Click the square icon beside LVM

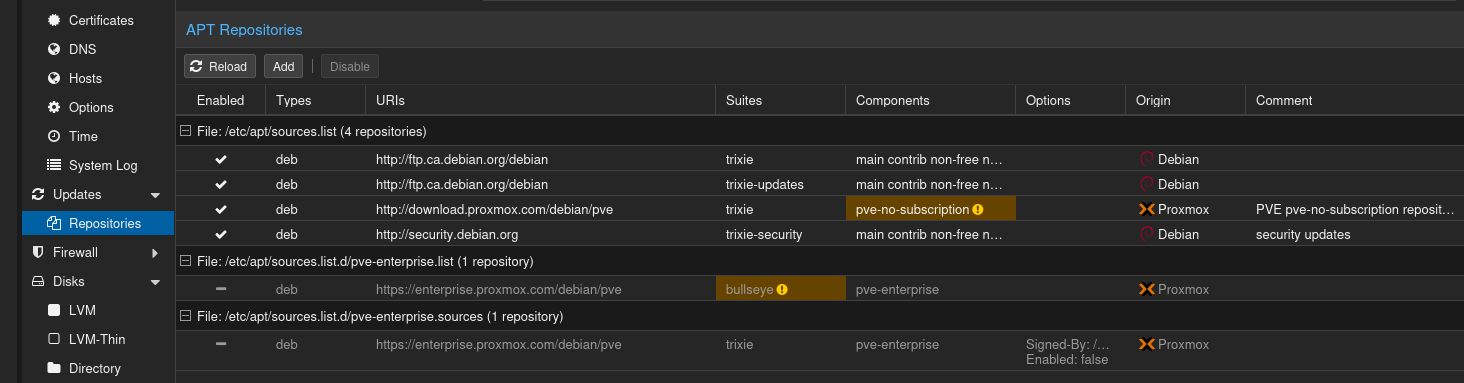pos(54,310)
